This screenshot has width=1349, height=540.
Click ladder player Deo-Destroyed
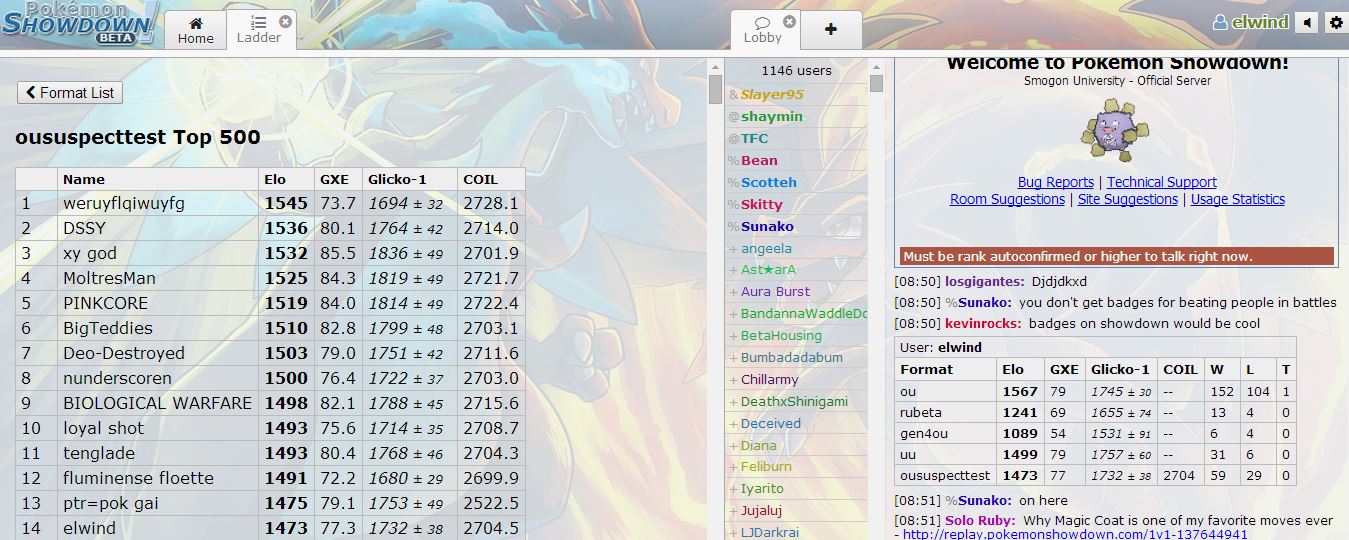coord(124,353)
